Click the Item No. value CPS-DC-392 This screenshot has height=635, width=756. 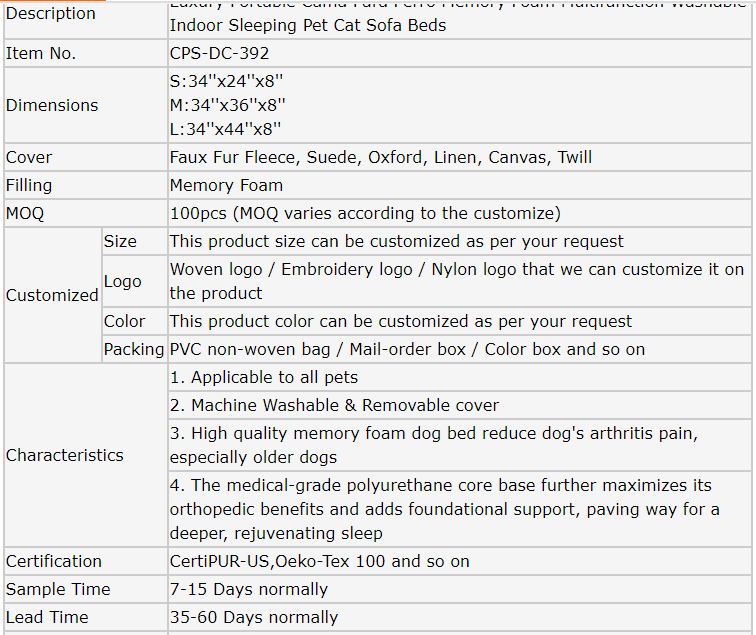219,54
